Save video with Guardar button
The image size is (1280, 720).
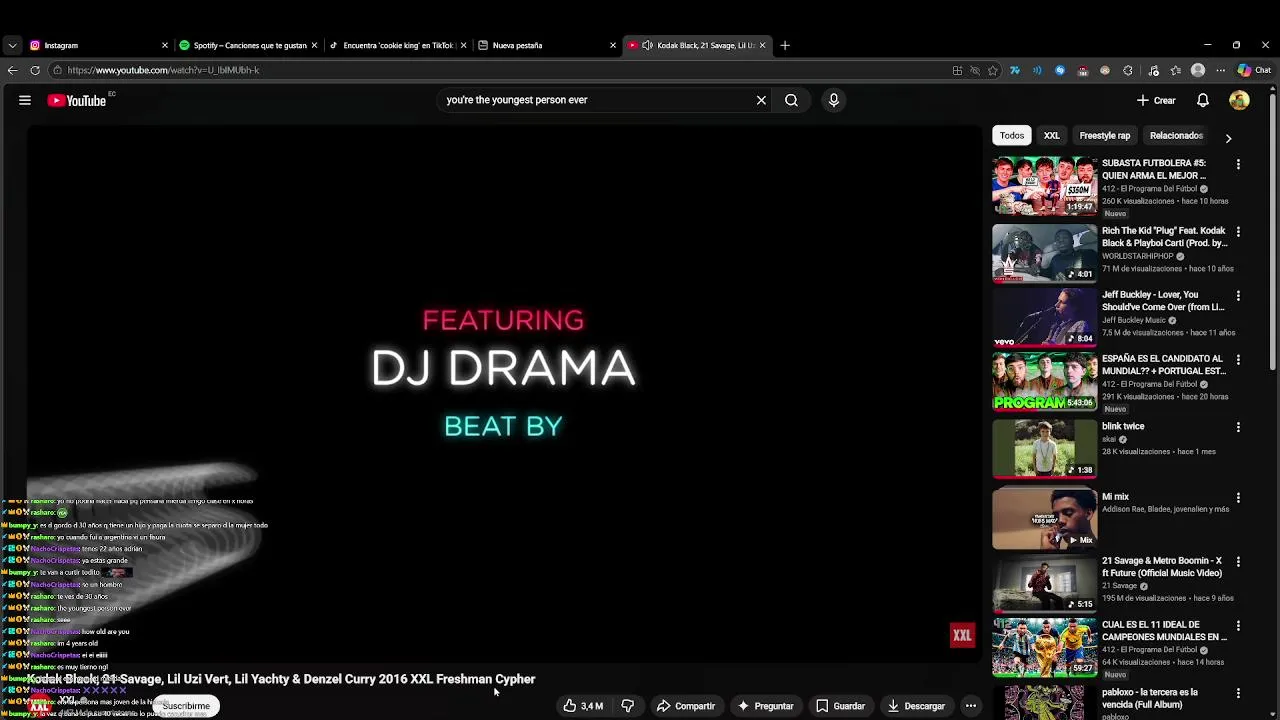(840, 706)
